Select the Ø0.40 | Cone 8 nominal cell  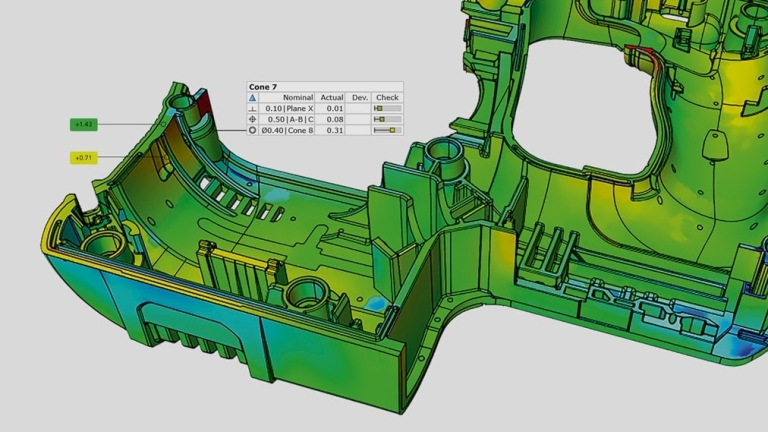pyautogui.click(x=288, y=130)
